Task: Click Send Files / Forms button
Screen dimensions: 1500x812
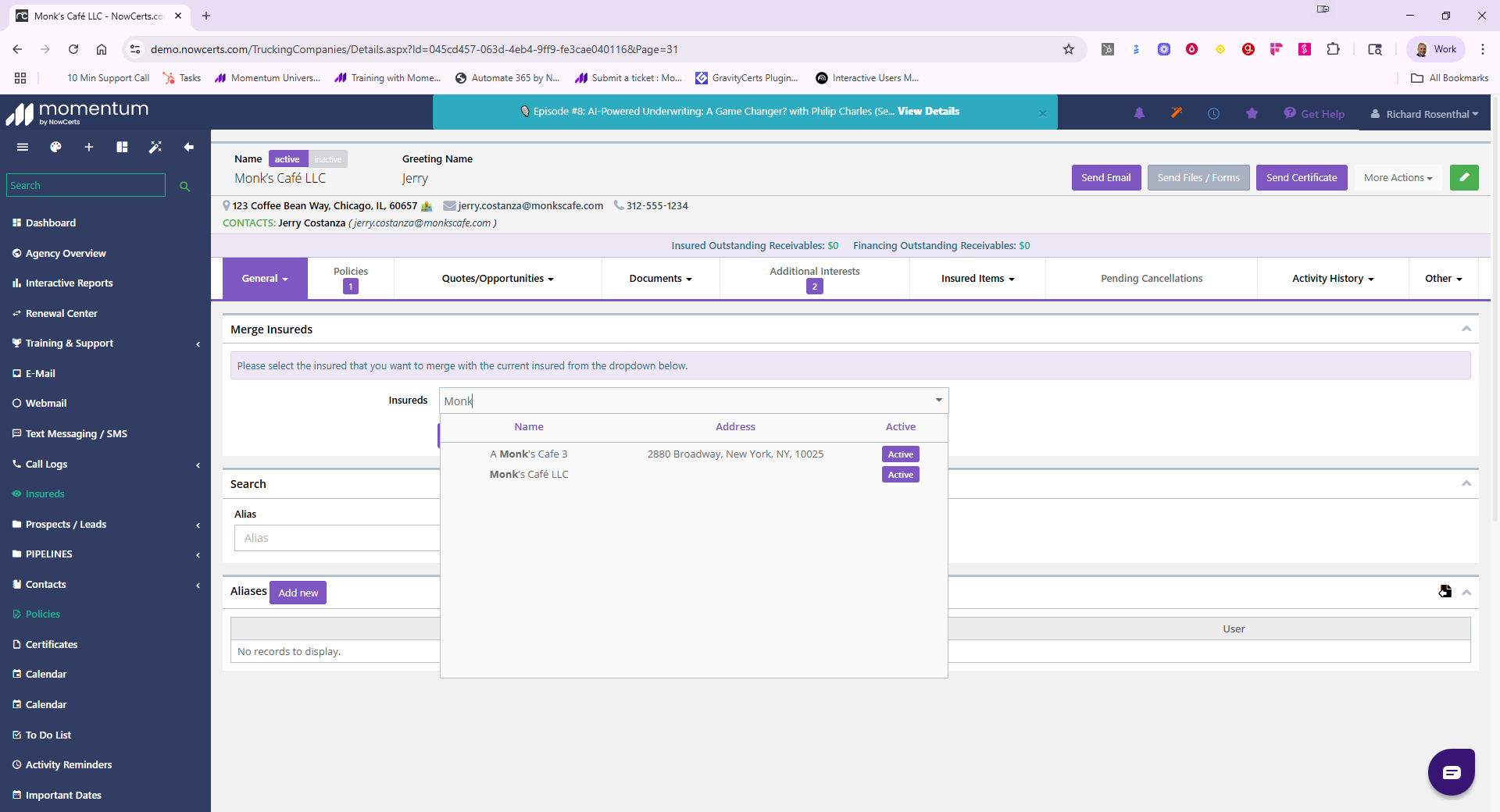Action: (x=1198, y=177)
